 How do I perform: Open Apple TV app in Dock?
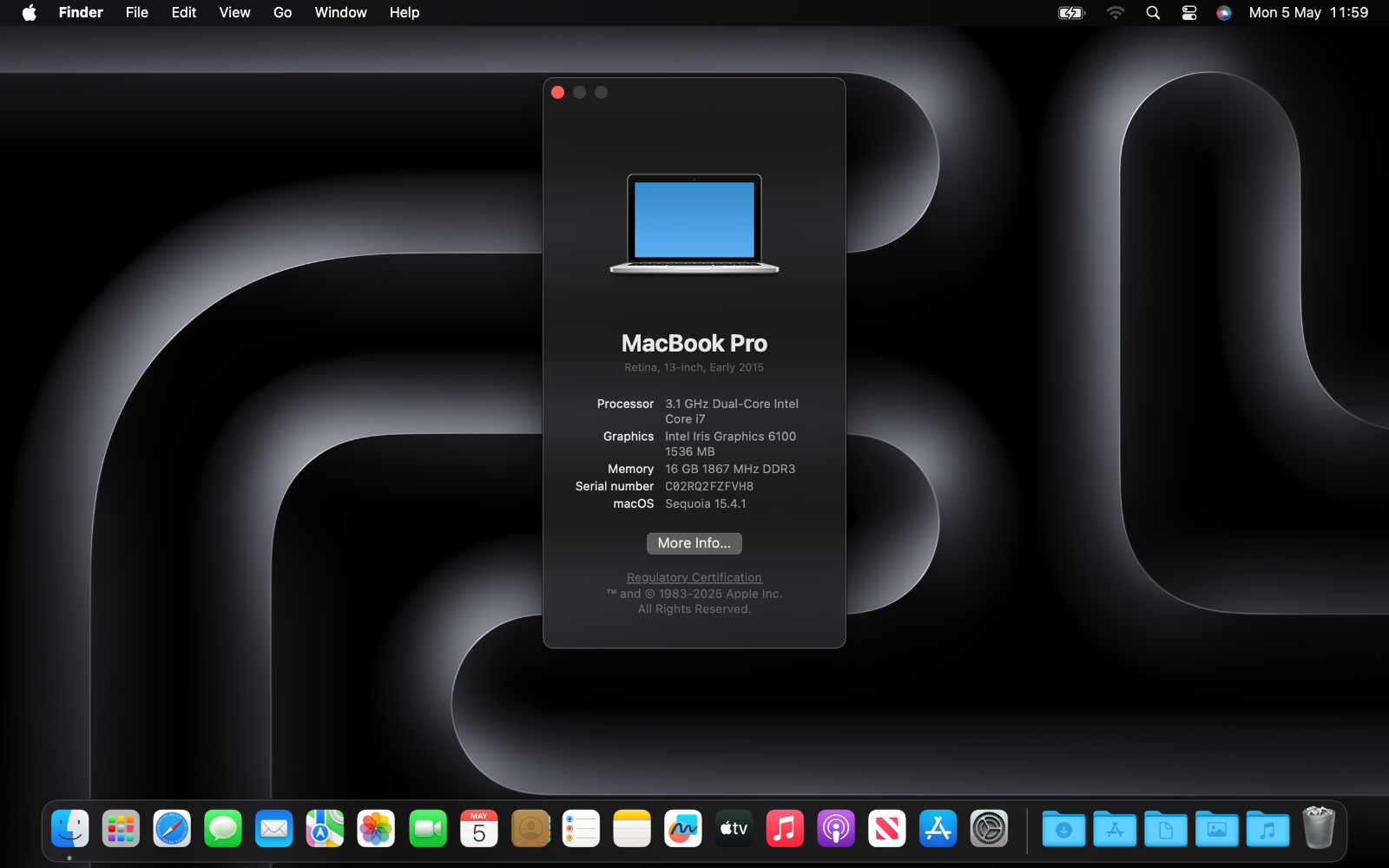point(734,829)
